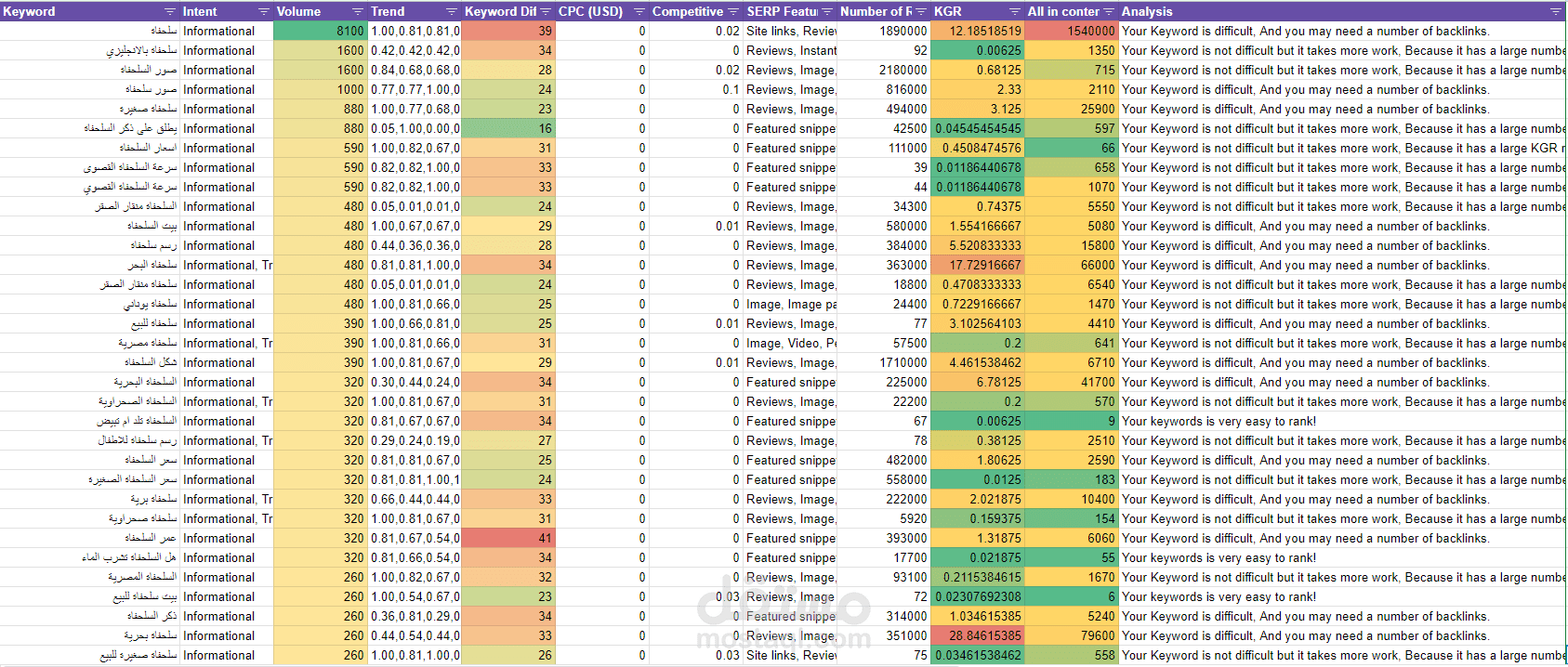The image size is (1568, 667).
Task: Select the allintitle cell 10400
Action: 1072,499
